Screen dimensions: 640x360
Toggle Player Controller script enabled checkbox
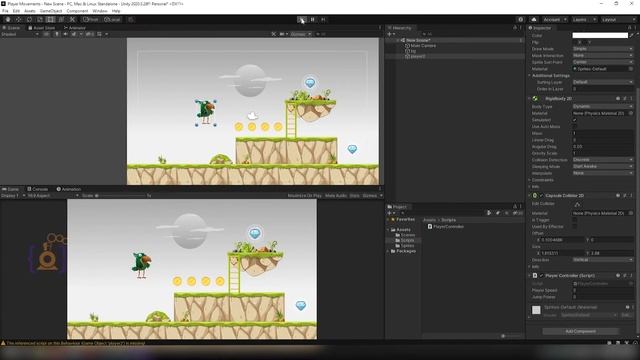click(542, 276)
